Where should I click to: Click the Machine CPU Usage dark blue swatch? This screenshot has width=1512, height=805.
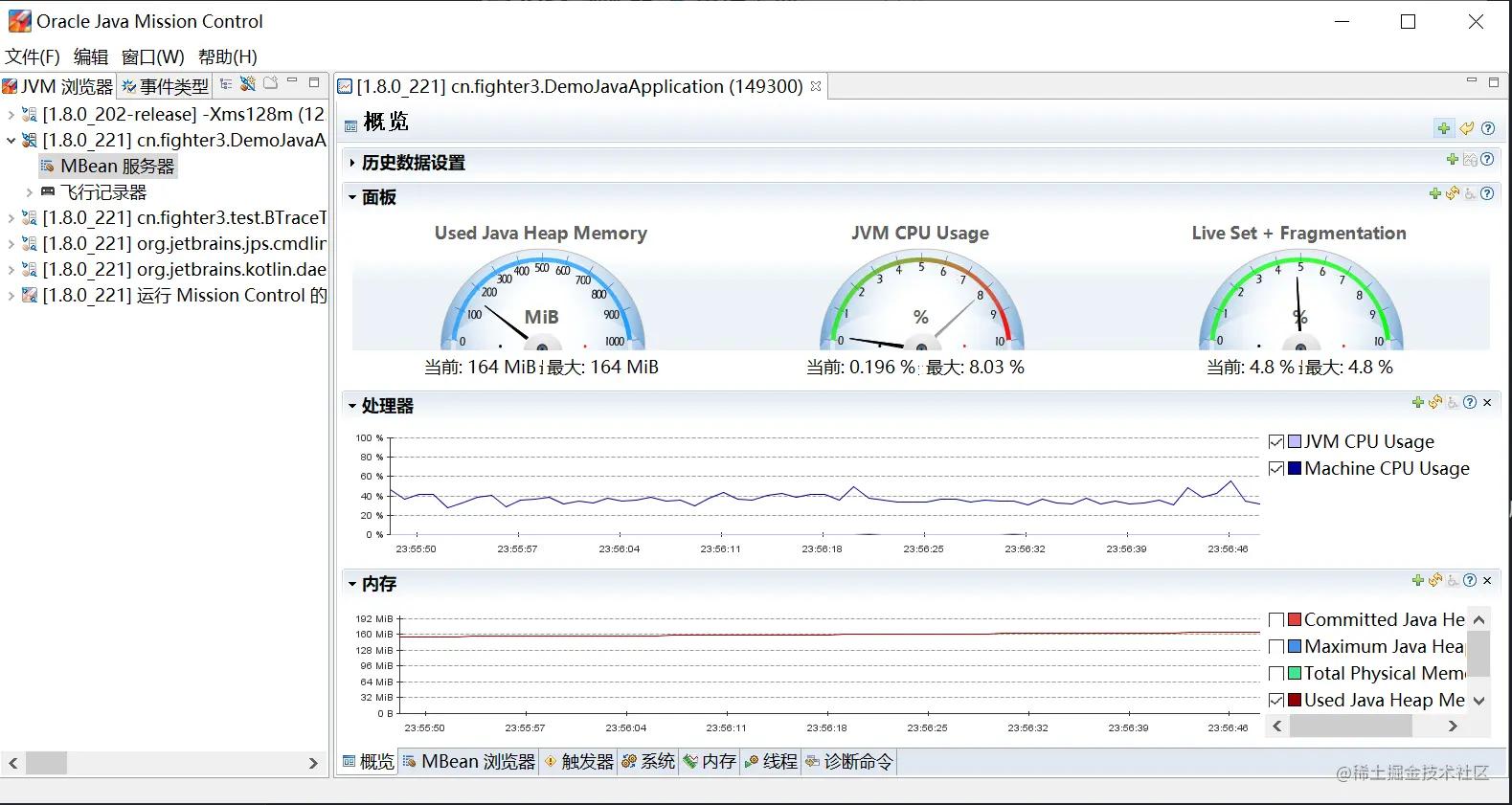click(1295, 468)
